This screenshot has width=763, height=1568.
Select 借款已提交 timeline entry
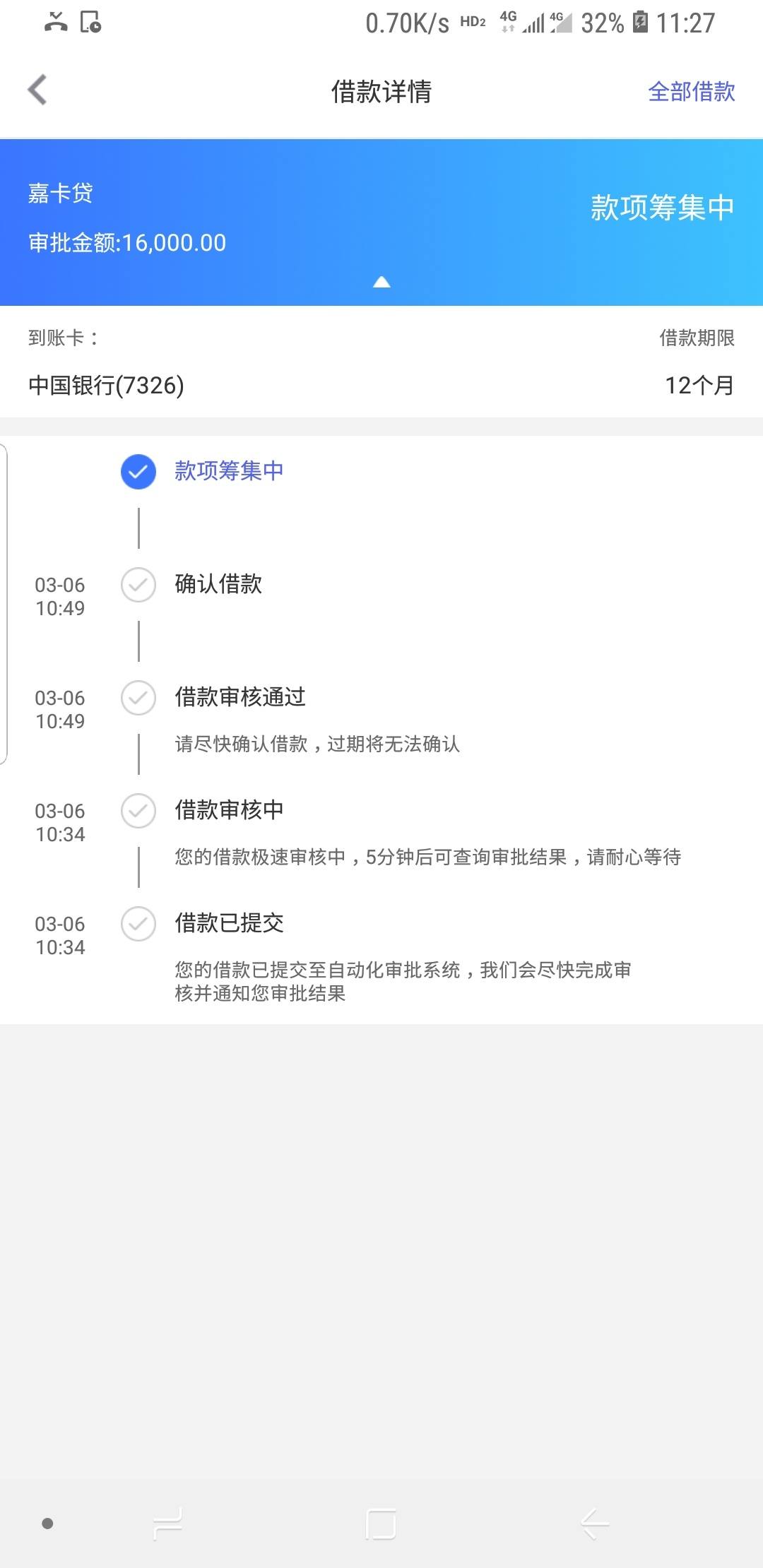coord(229,922)
